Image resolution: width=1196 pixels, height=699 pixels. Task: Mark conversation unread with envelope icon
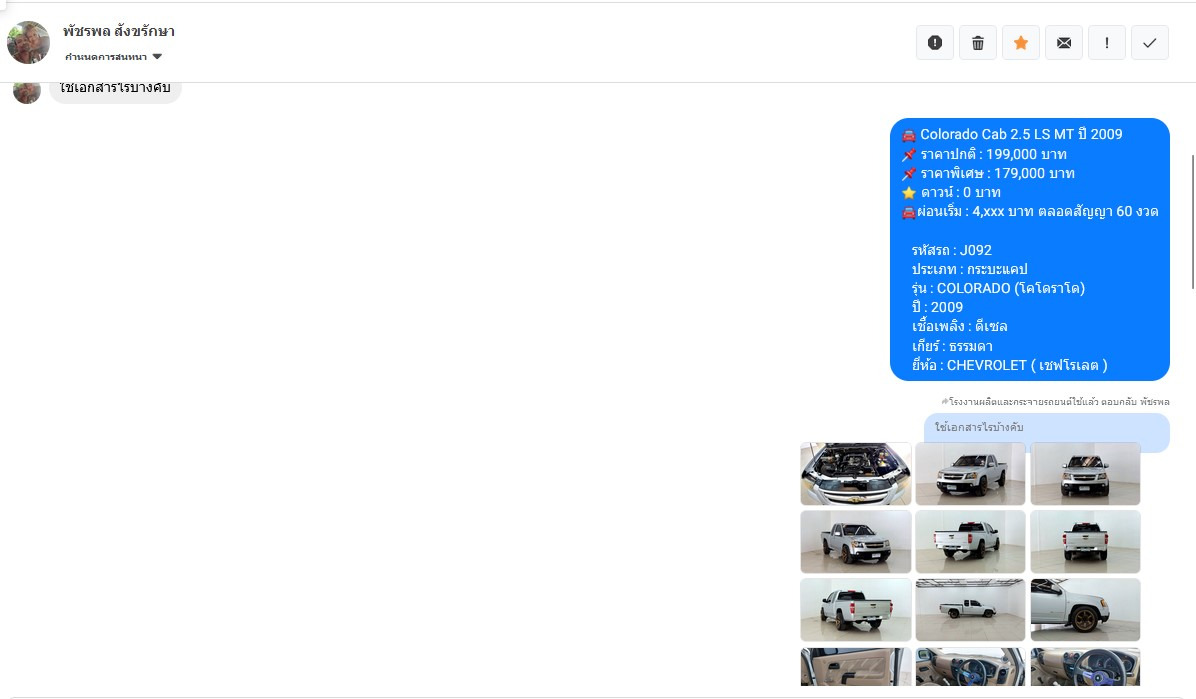click(x=1063, y=43)
